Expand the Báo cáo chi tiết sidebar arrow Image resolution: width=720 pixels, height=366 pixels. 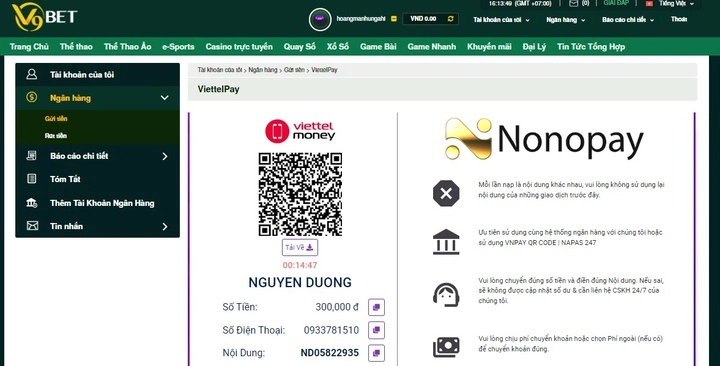pyautogui.click(x=165, y=156)
